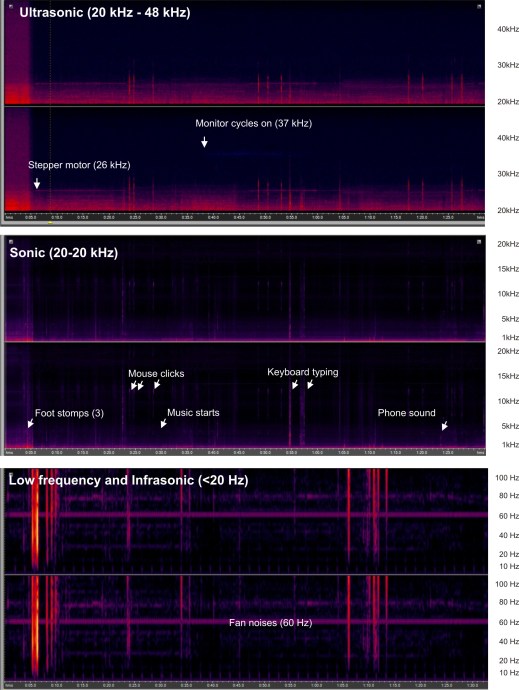Click the top-left corner icon of the Sonic panel
This screenshot has width=519, height=690.
pos(11,242)
